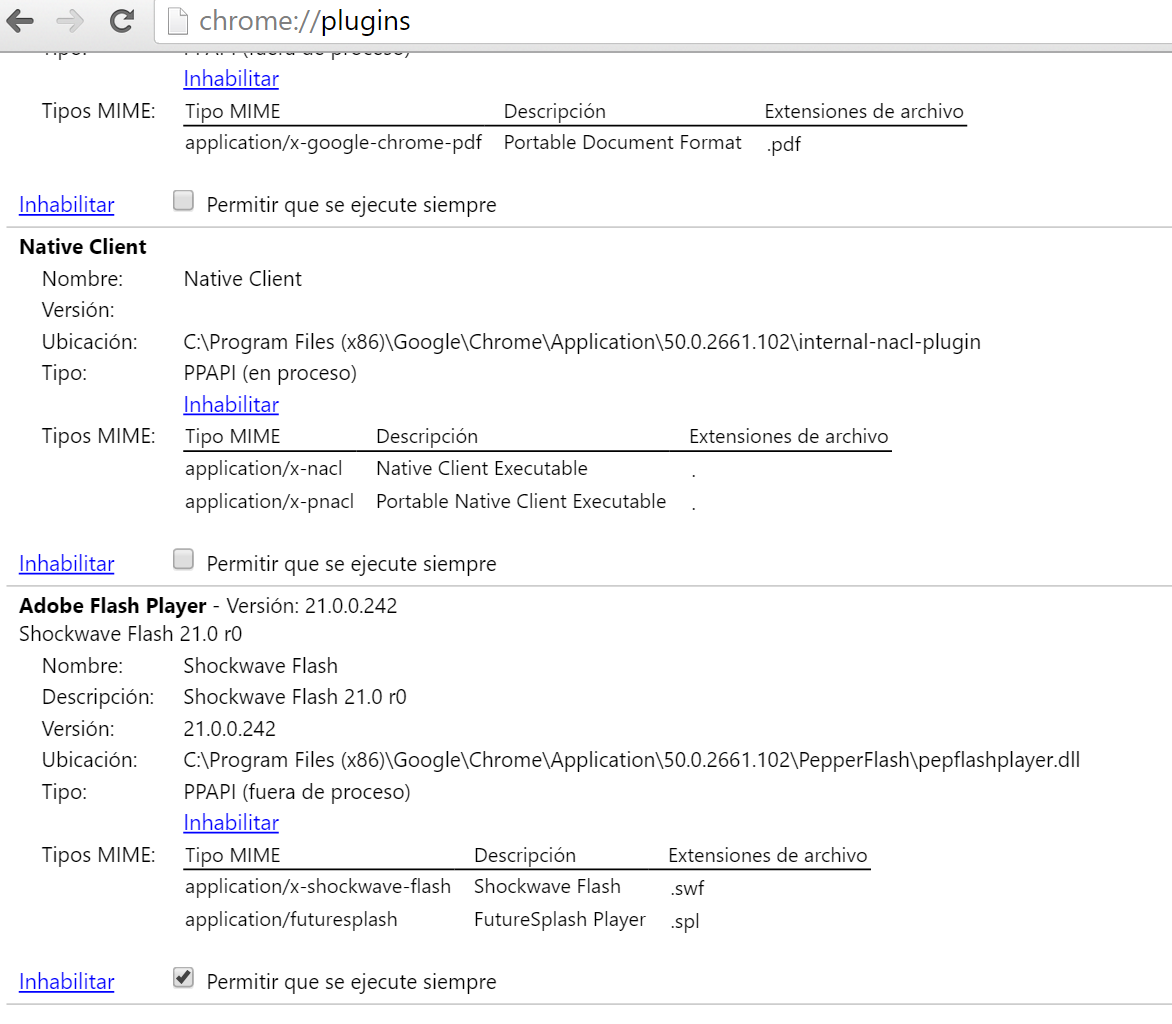Click 'application/x-nacl' MIME type cell
The height and width of the screenshot is (1024, 1172).
(264, 468)
